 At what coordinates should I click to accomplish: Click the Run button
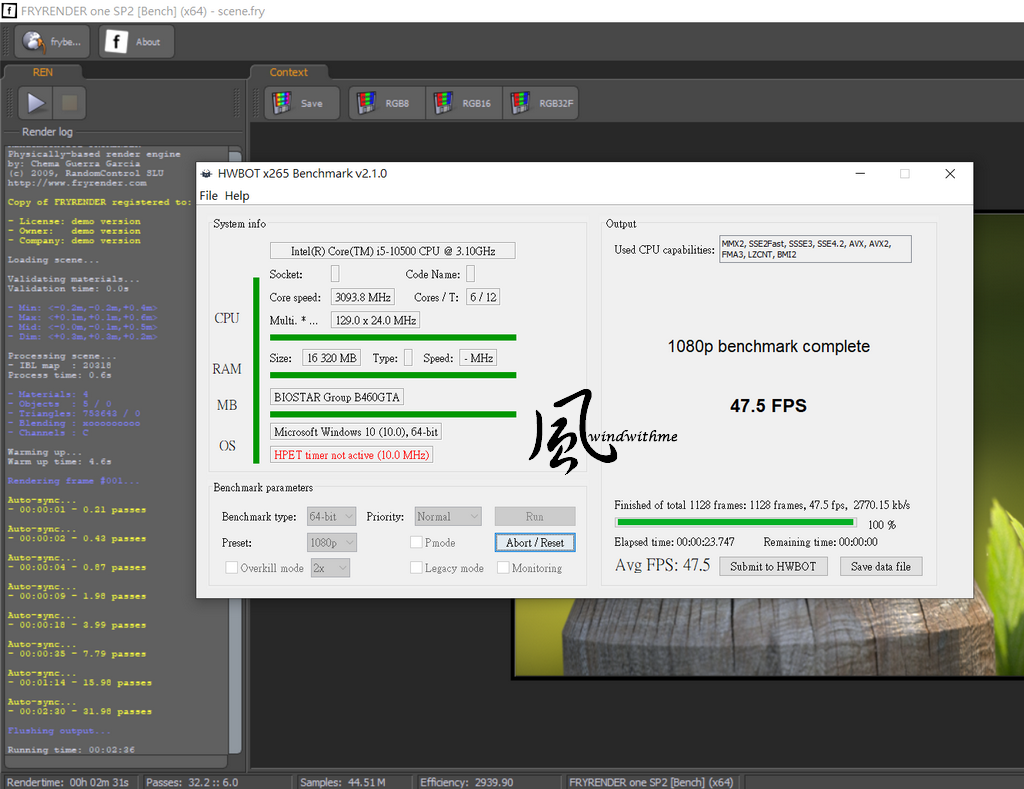click(535, 517)
